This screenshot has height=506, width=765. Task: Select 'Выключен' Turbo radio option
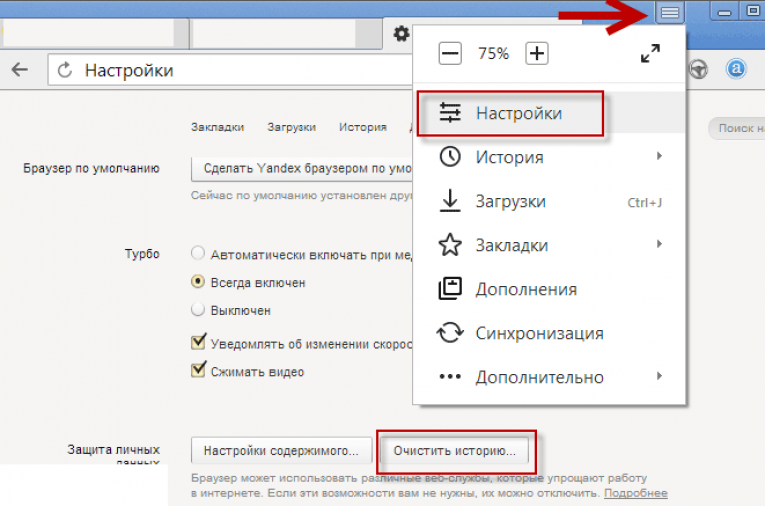(198, 310)
